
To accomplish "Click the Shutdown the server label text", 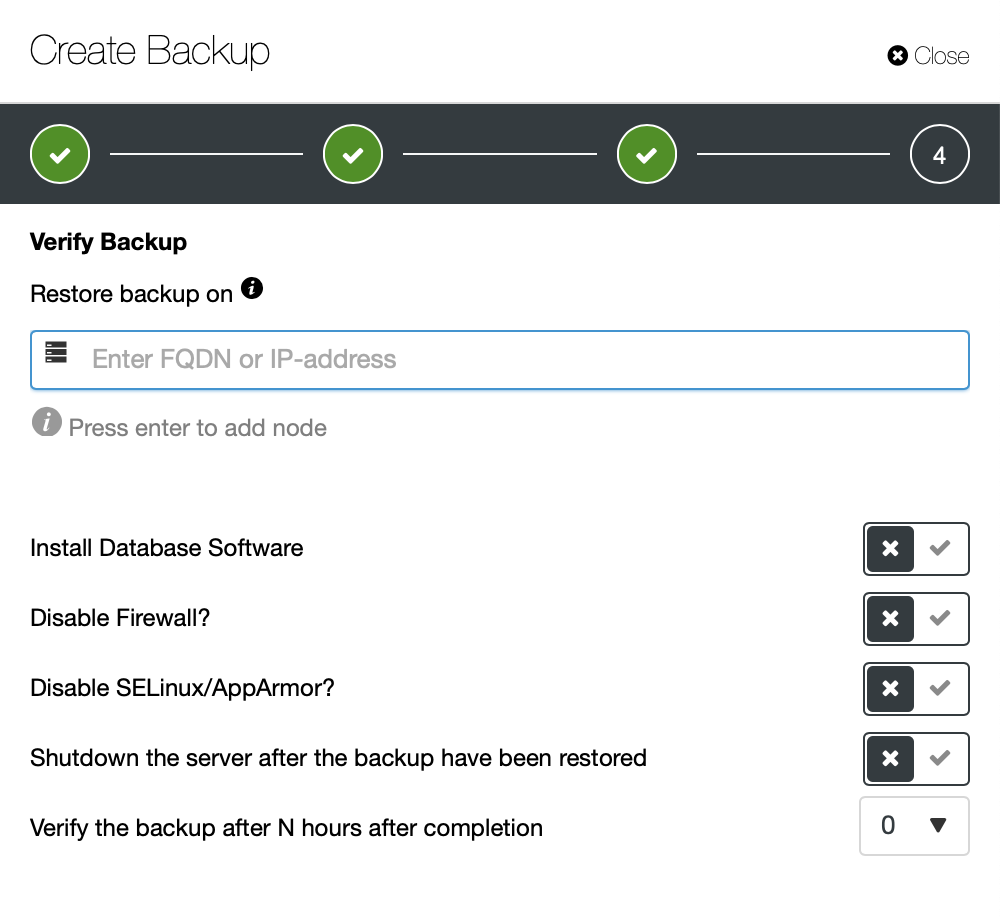I will click(339, 758).
